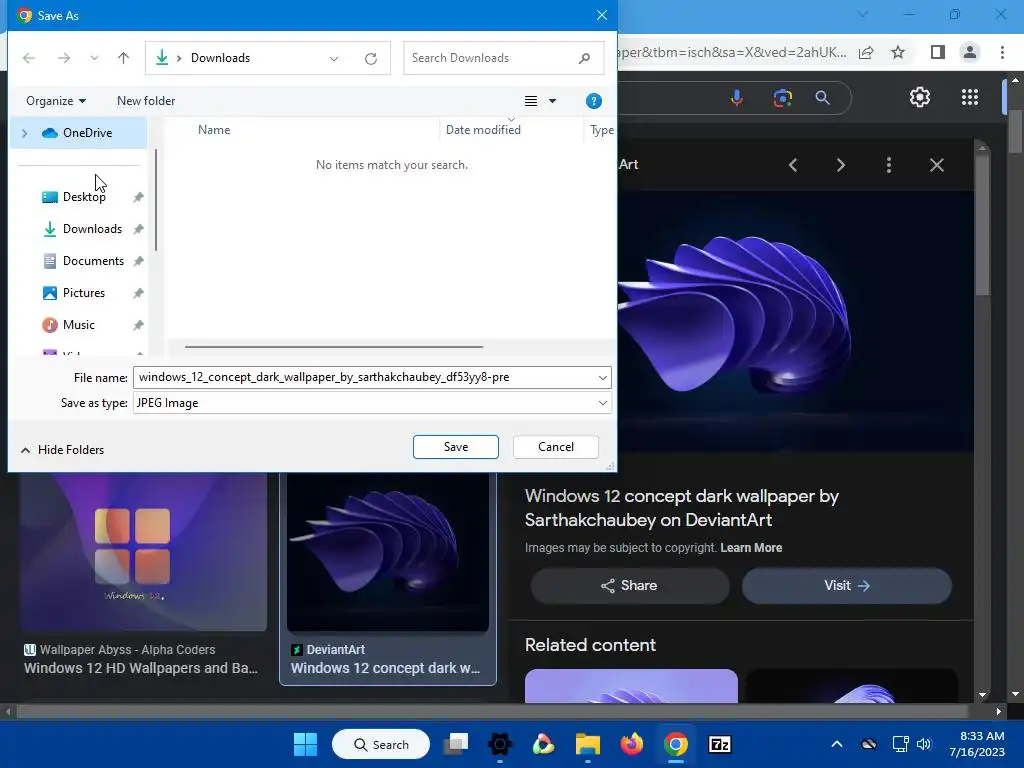Start Google voice search microphone
This screenshot has height=768, width=1024.
[x=737, y=98]
